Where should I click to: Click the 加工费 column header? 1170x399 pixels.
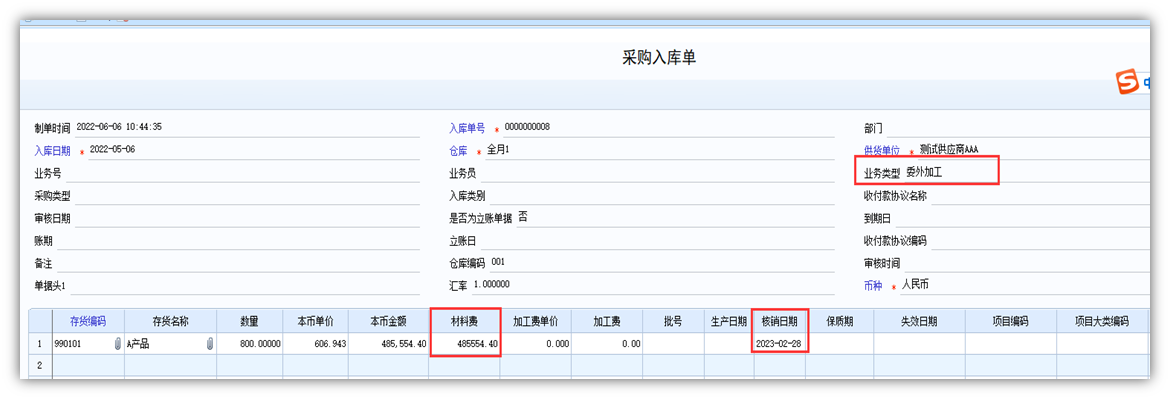coord(607,321)
